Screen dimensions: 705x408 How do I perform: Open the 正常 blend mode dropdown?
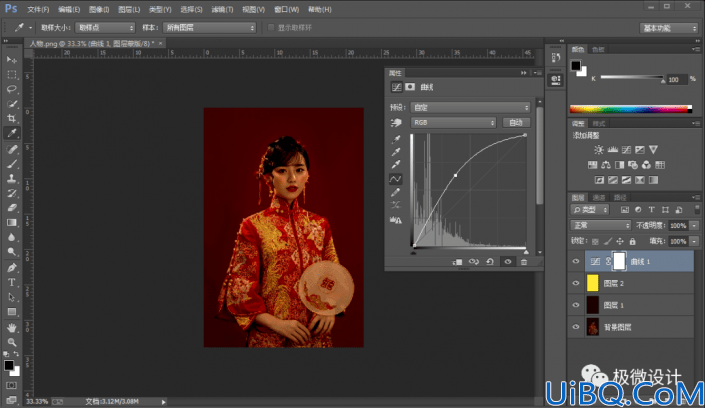601,225
